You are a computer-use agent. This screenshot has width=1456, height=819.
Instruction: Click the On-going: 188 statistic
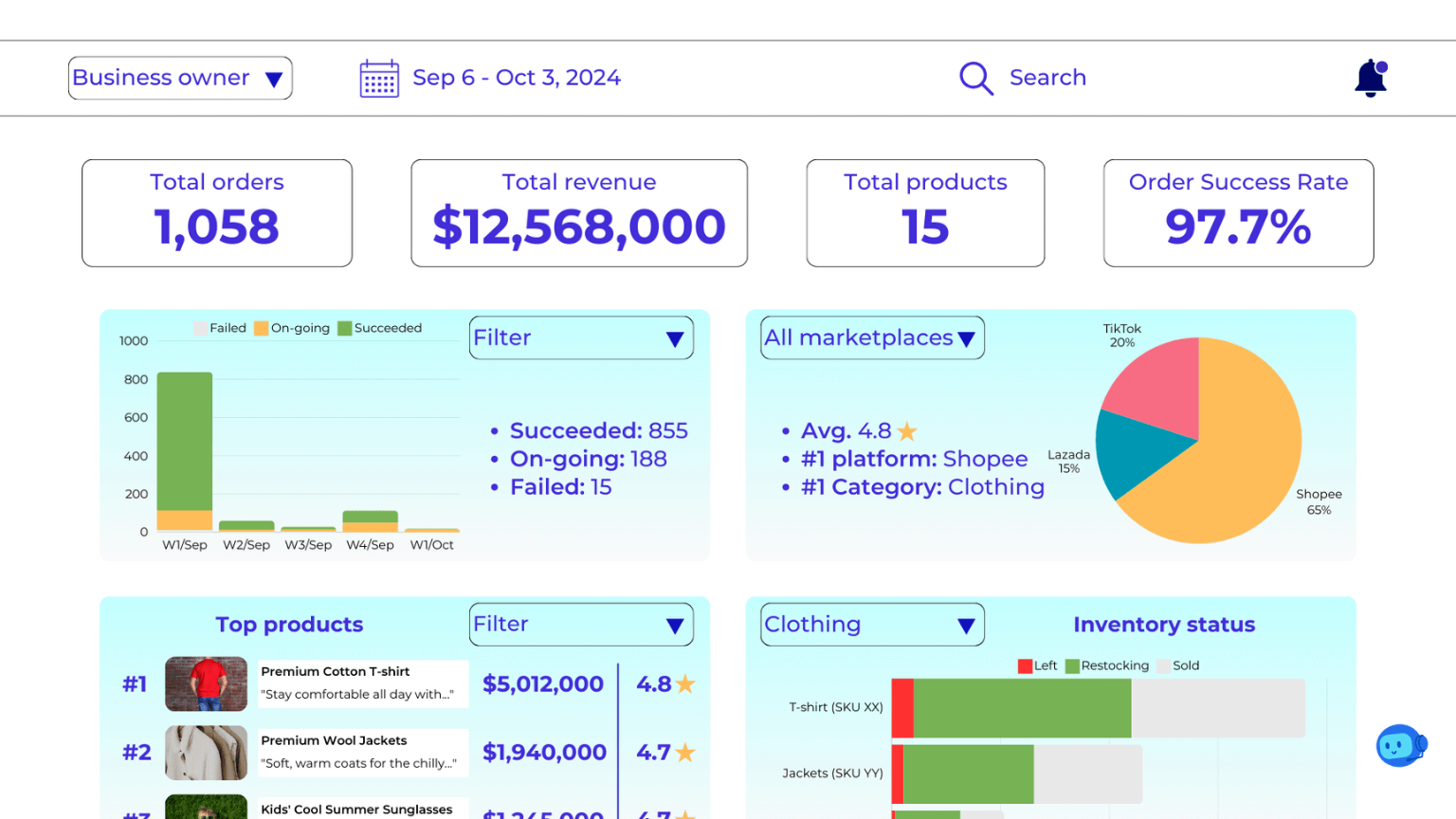tap(589, 459)
